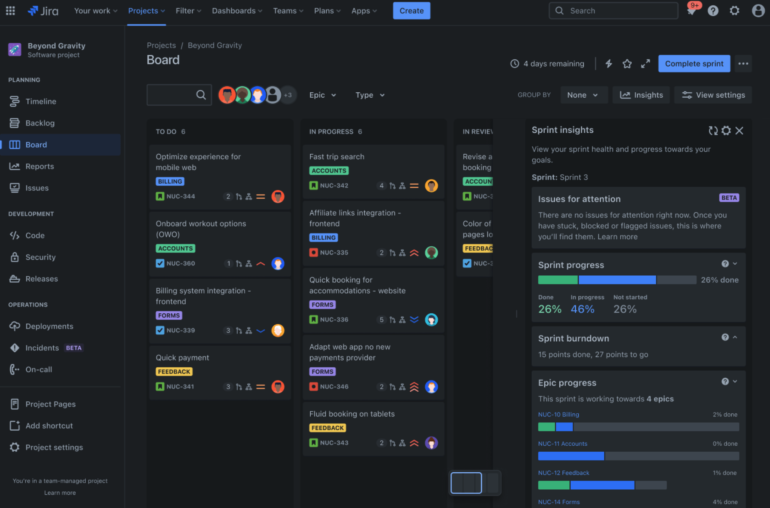Open the Plans menu
This screenshot has width=770, height=508.
pos(327,10)
